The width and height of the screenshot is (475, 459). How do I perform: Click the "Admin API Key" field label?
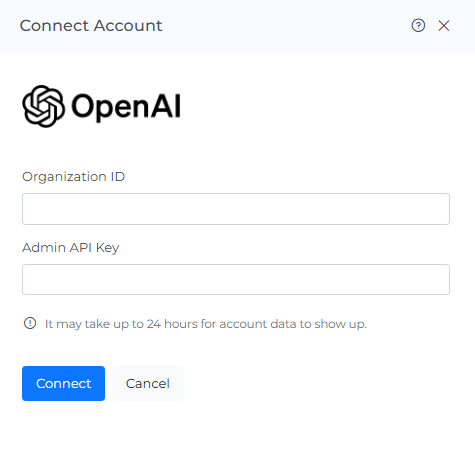pyautogui.click(x=70, y=248)
